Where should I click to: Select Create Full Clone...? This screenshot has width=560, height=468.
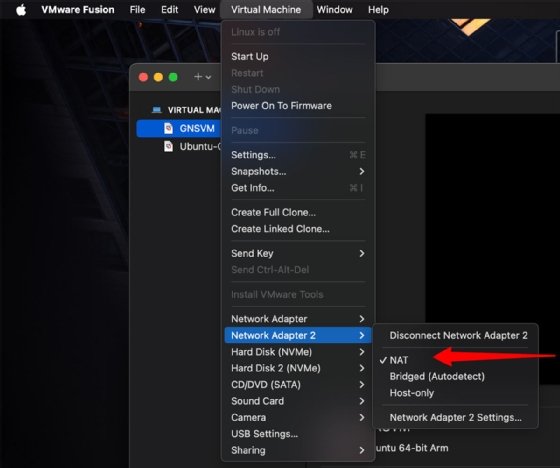pos(298,213)
